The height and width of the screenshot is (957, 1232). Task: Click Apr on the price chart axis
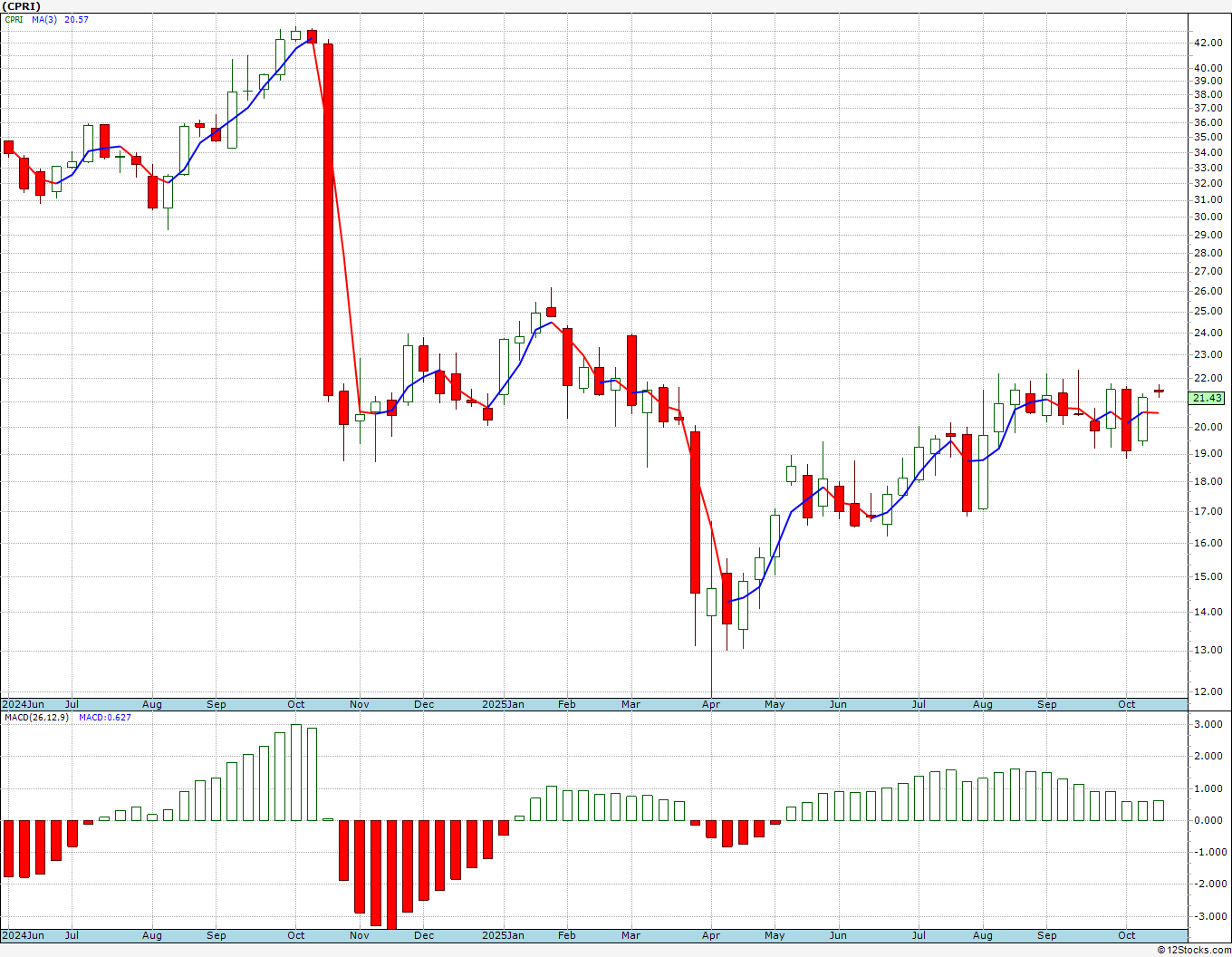711,704
